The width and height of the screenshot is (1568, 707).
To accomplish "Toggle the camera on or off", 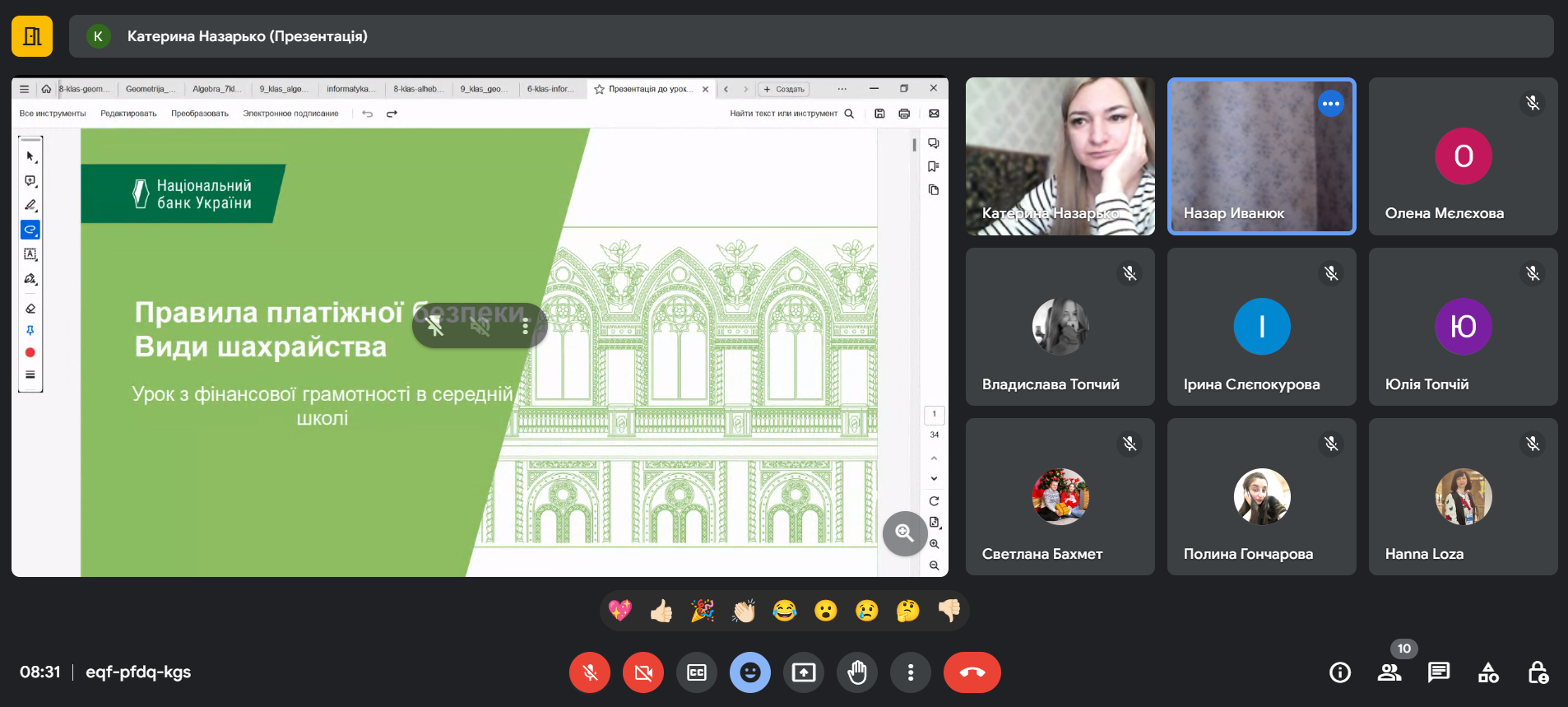I will pyautogui.click(x=643, y=672).
